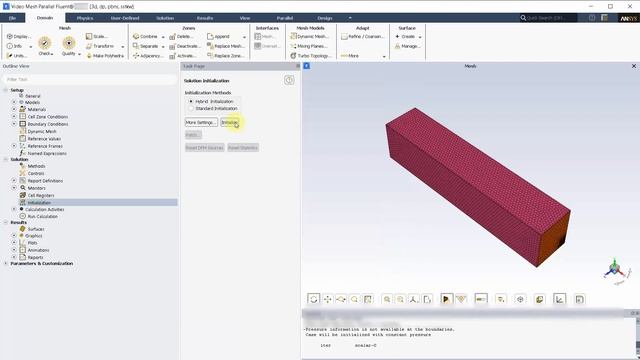Viewport: 640px width, 360px height.
Task: Click the zoom out icon in the graphics toolbar
Action: coord(400,299)
